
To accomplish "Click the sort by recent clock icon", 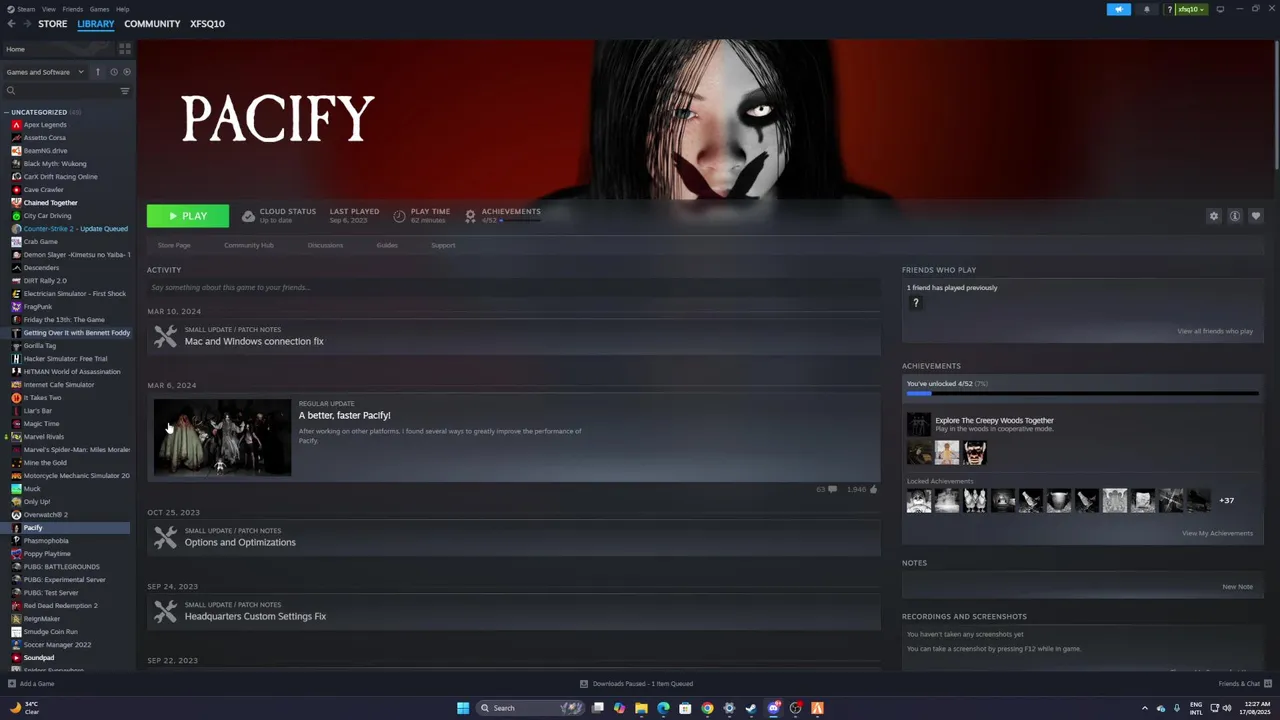I will click(114, 72).
